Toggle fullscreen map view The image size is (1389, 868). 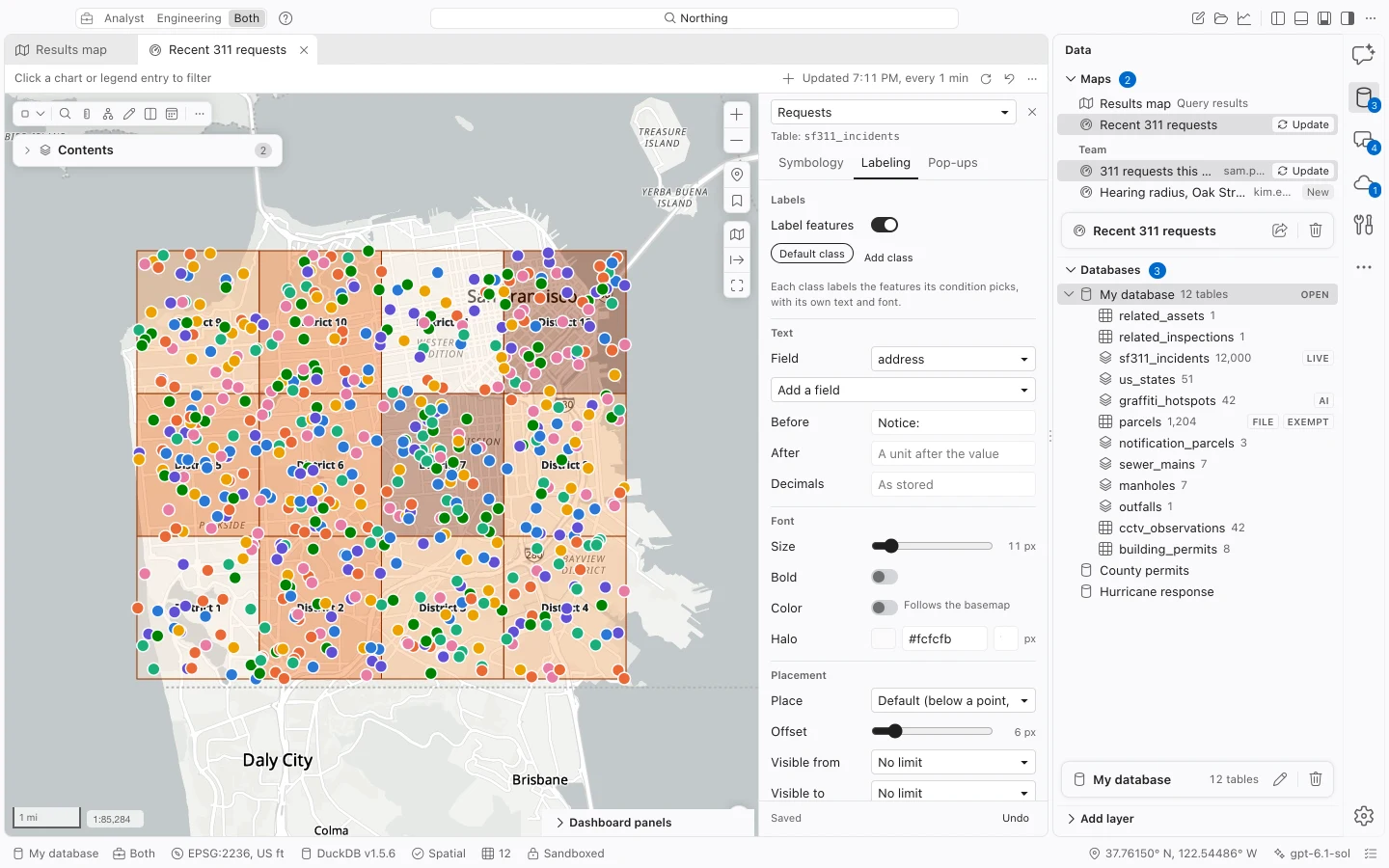[737, 285]
